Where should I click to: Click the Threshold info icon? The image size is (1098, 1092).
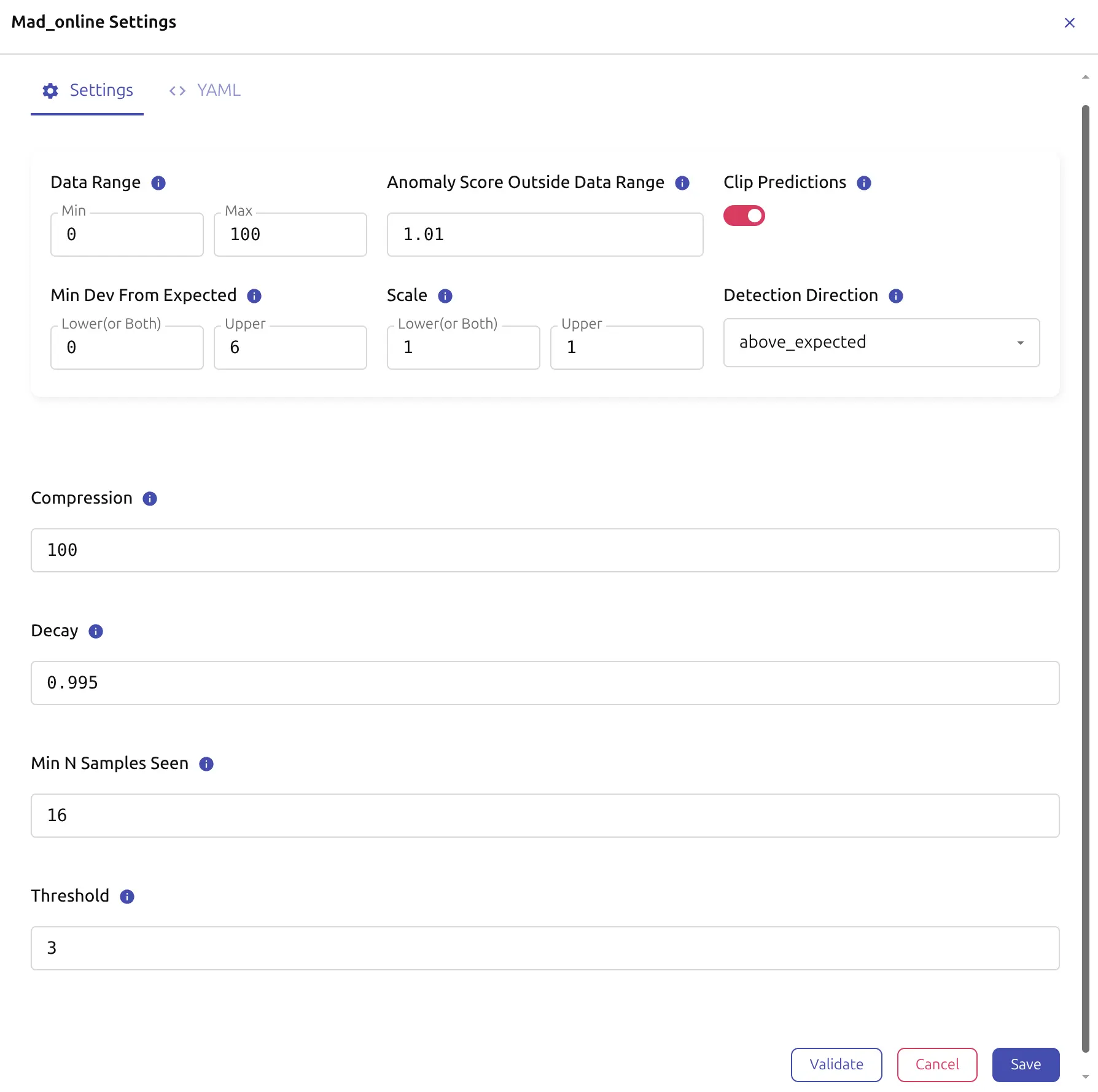pyautogui.click(x=127, y=897)
